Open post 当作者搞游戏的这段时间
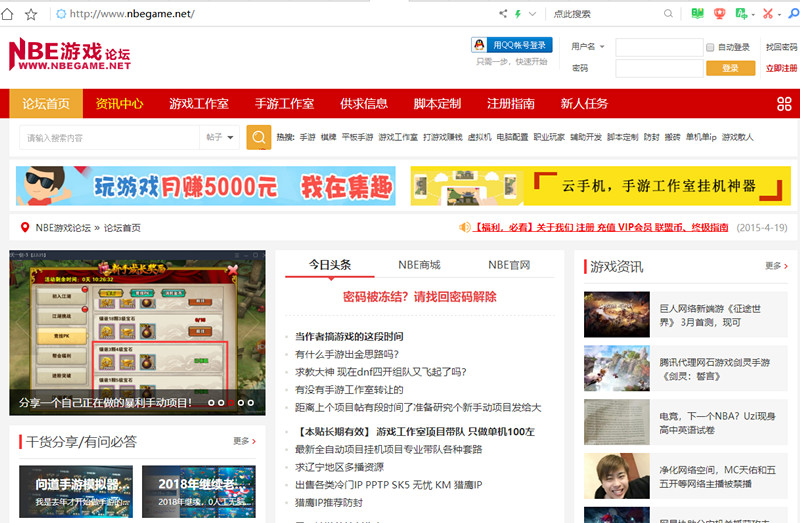 point(349,336)
